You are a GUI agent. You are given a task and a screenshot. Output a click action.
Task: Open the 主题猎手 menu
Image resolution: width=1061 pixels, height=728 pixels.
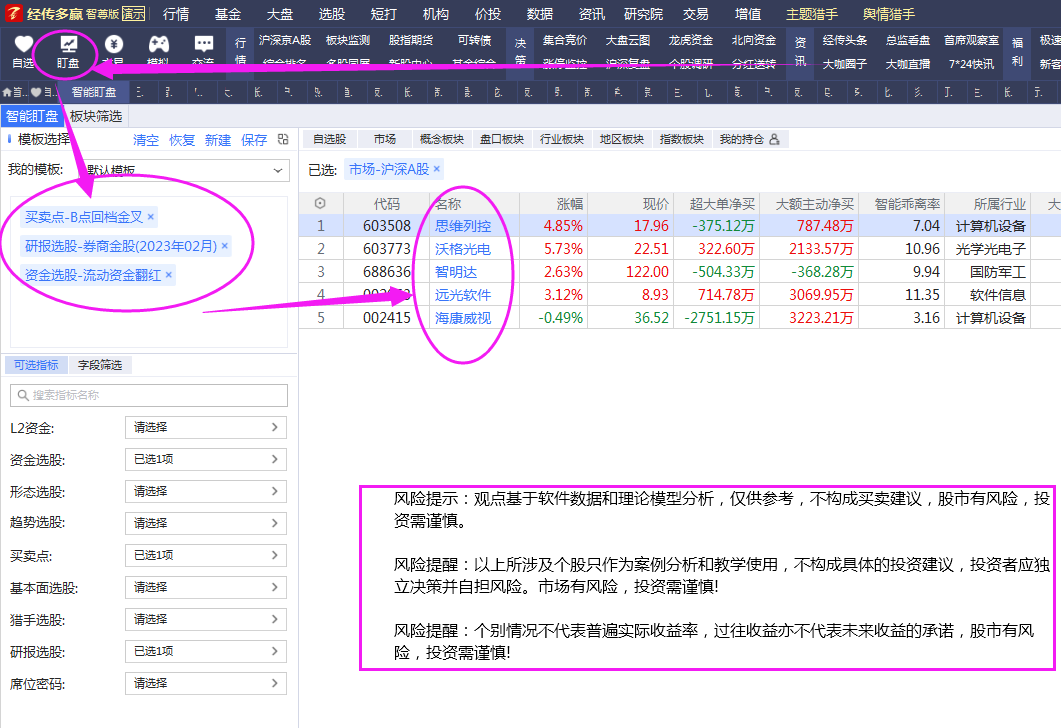[811, 14]
